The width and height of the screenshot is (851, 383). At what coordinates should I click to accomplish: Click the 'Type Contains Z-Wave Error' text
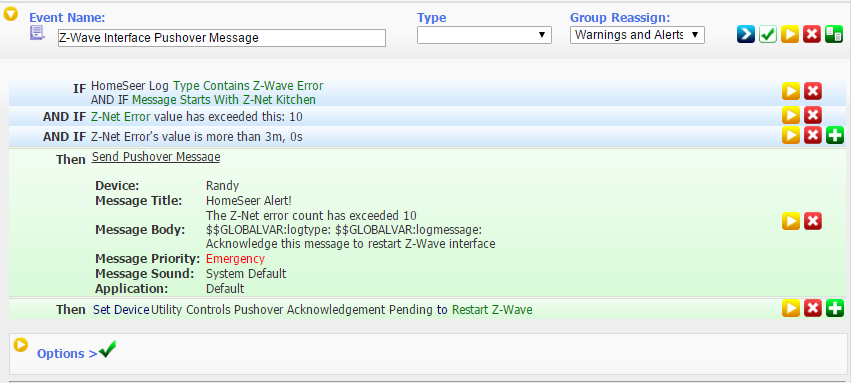tap(248, 86)
